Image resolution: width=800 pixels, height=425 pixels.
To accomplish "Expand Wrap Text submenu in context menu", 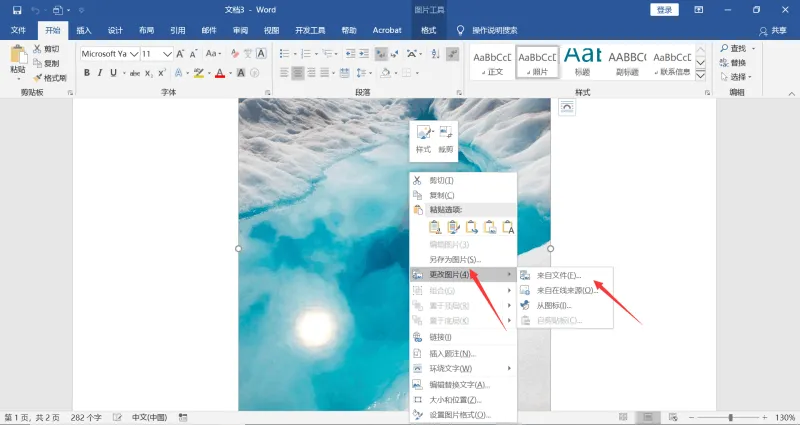I will point(463,368).
